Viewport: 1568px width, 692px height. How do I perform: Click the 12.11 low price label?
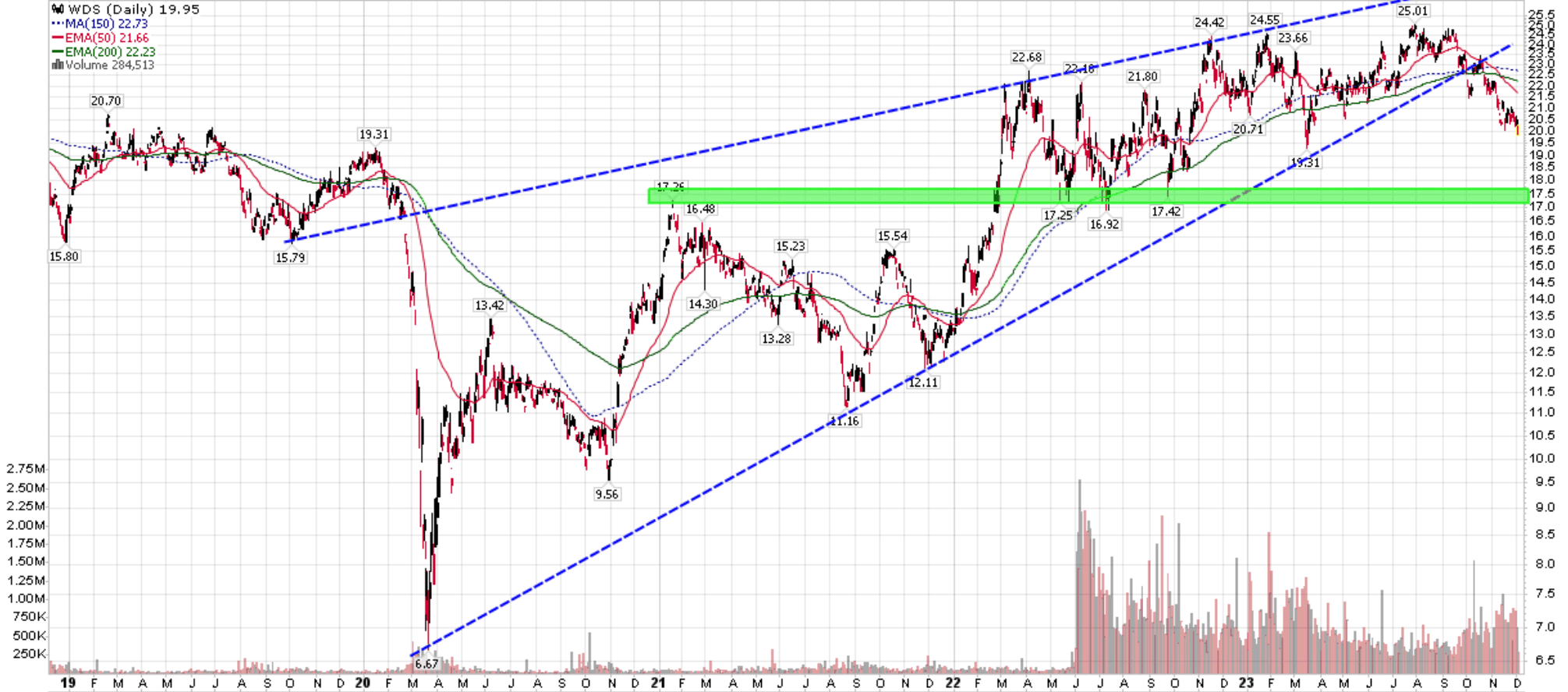923,383
